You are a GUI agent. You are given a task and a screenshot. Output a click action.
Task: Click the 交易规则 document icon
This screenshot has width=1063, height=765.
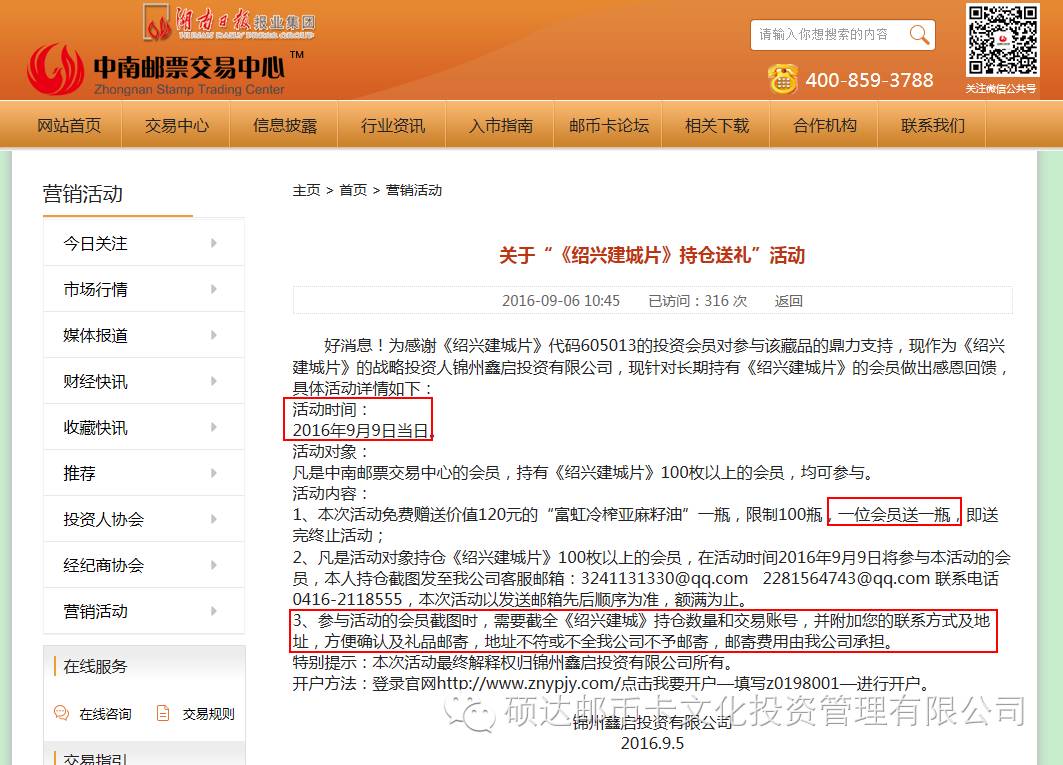163,713
